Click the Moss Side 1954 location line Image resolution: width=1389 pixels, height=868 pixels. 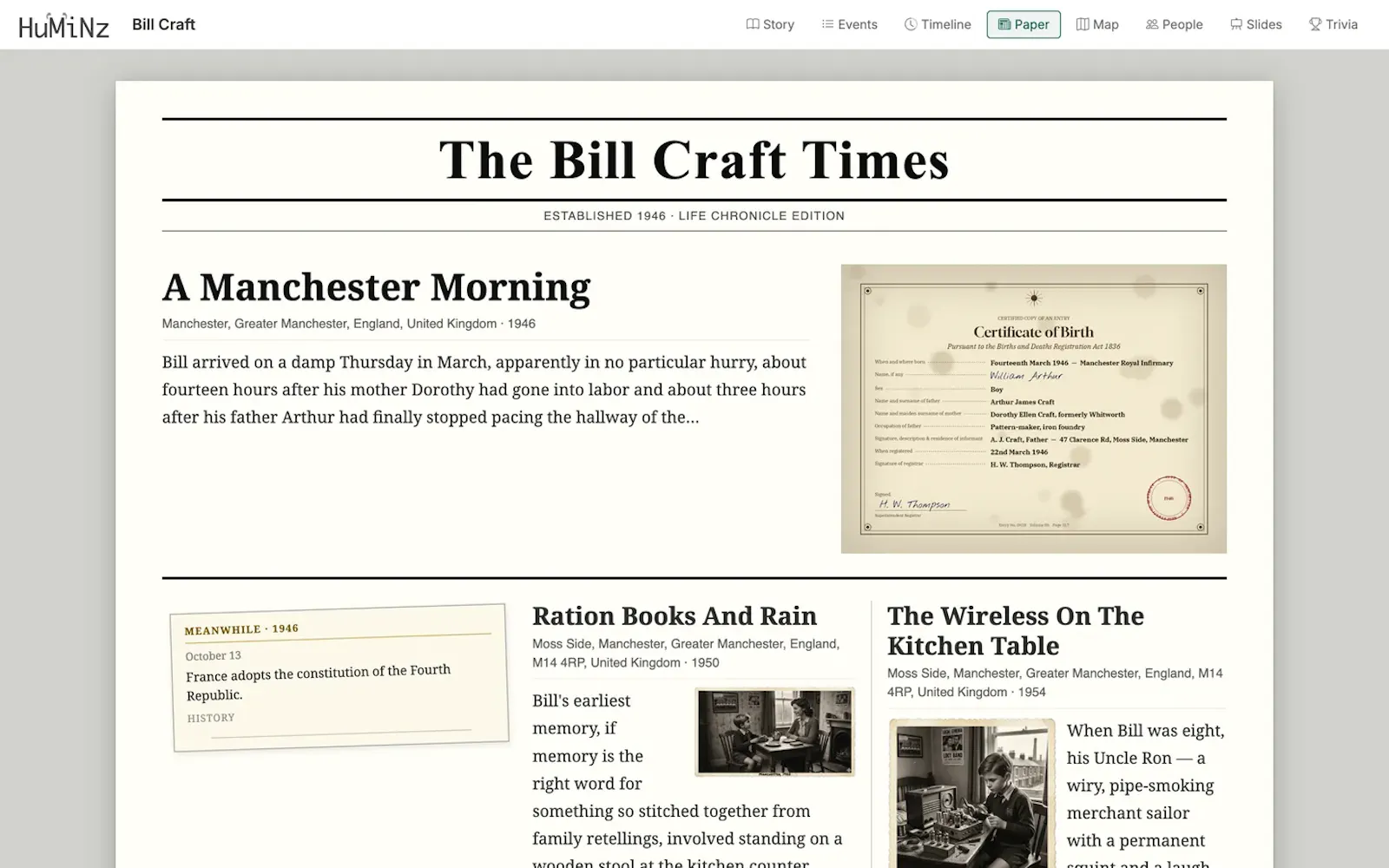[x=1055, y=682]
